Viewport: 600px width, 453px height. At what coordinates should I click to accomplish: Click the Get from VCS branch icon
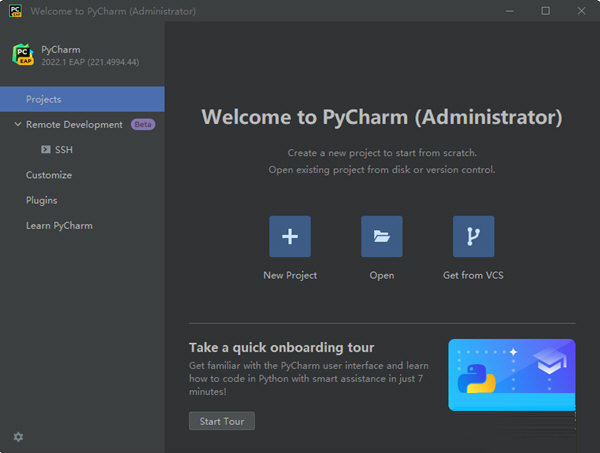point(473,237)
